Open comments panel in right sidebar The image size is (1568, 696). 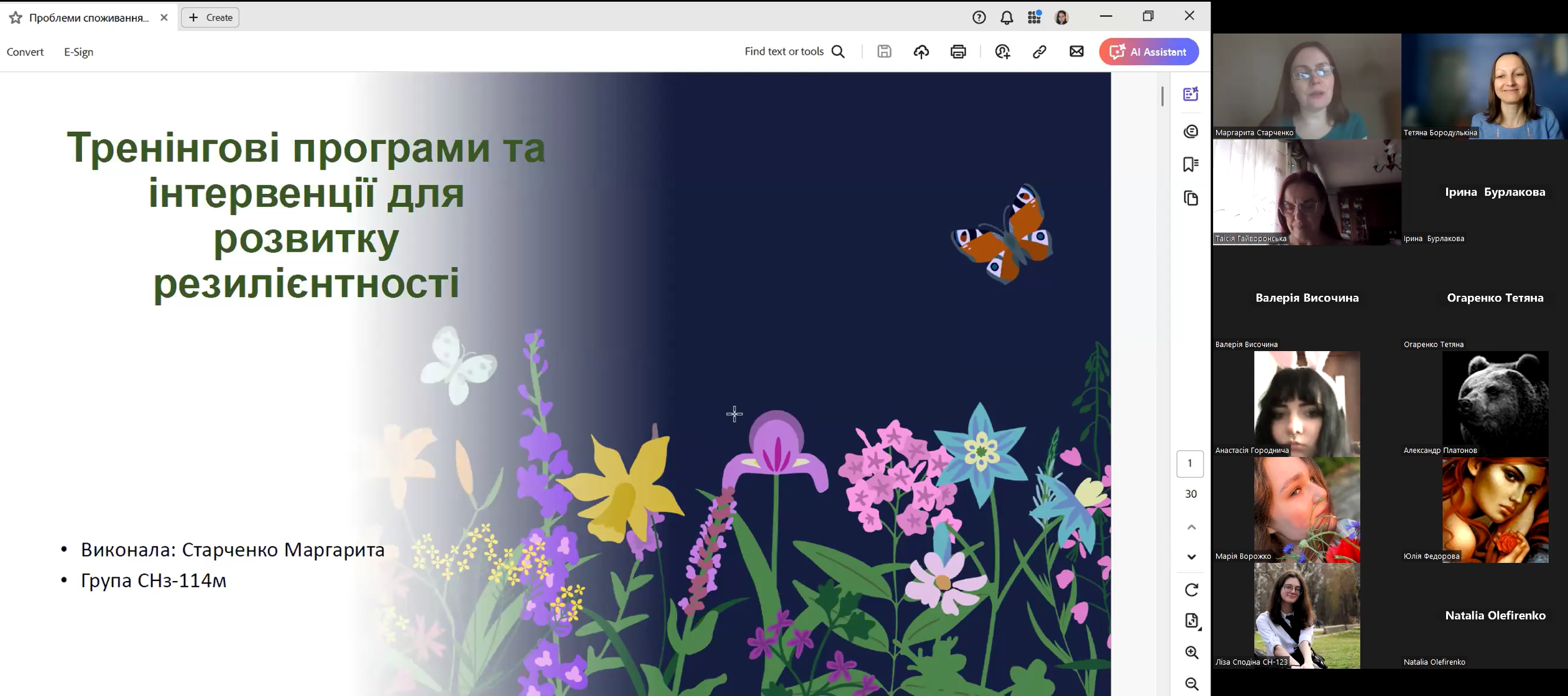point(1191,131)
